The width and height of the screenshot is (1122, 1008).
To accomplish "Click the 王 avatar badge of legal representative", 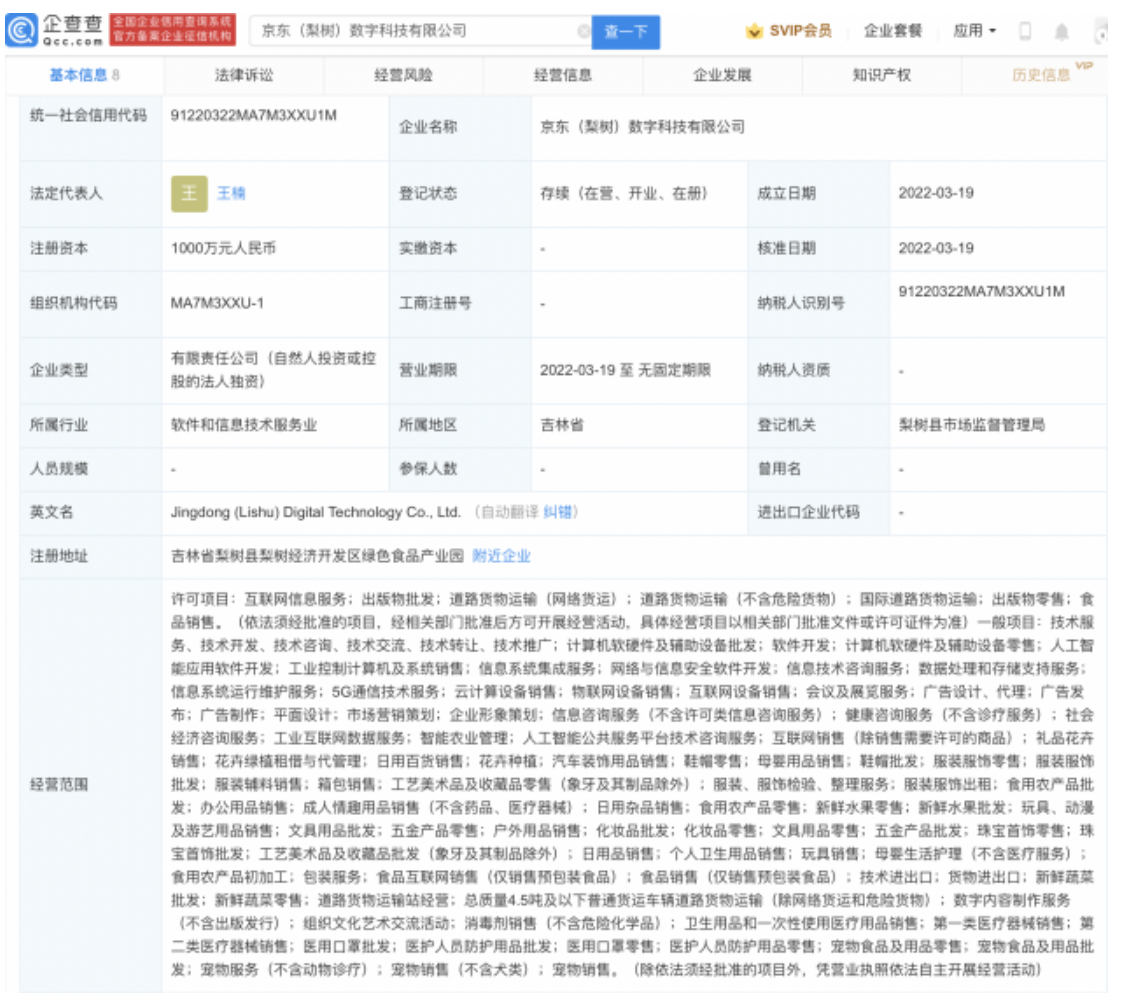I will coord(189,193).
